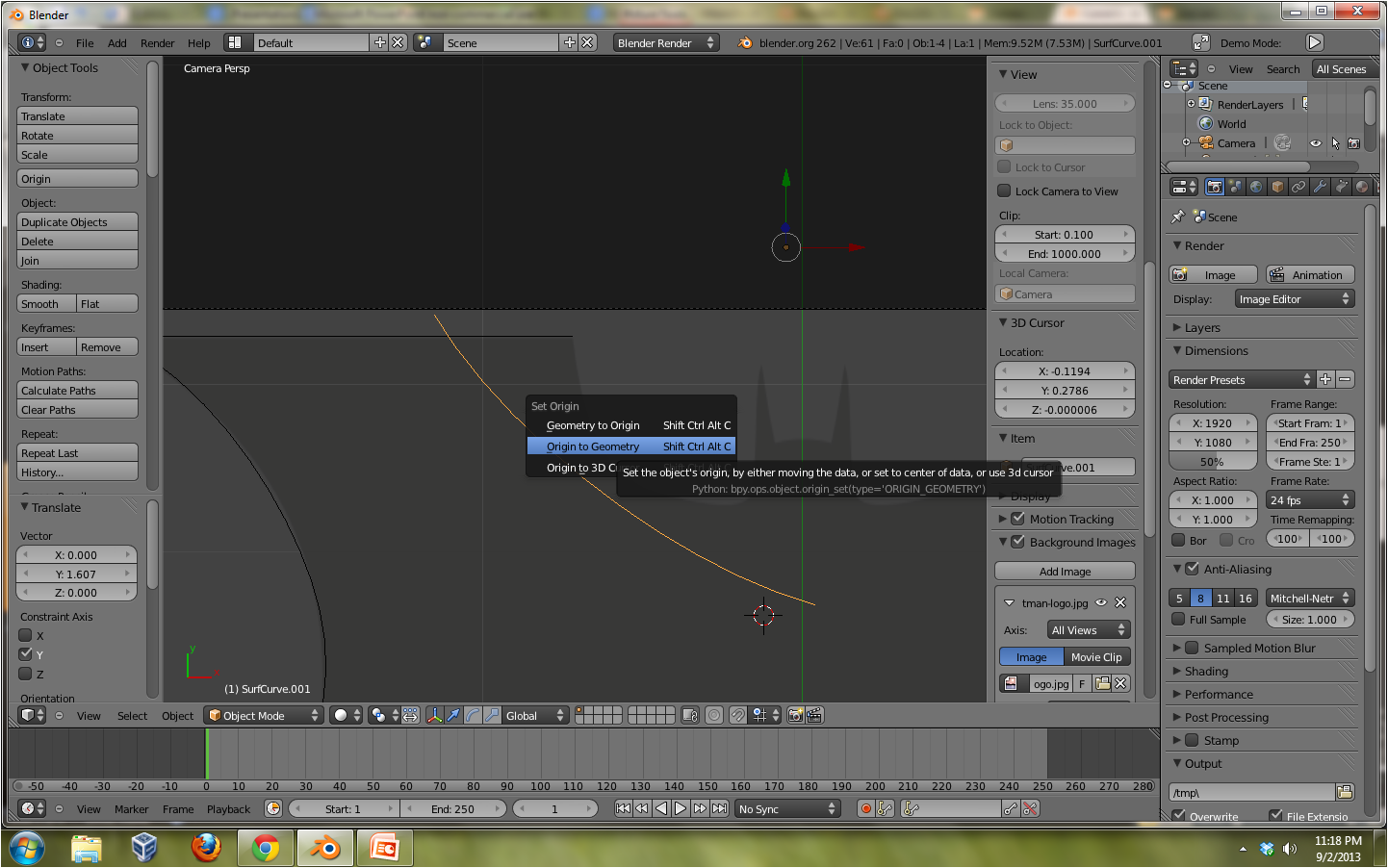This screenshot has height=868, width=1388.
Task: Uncheck the Y constraint axis checkbox
Action: [x=26, y=653]
